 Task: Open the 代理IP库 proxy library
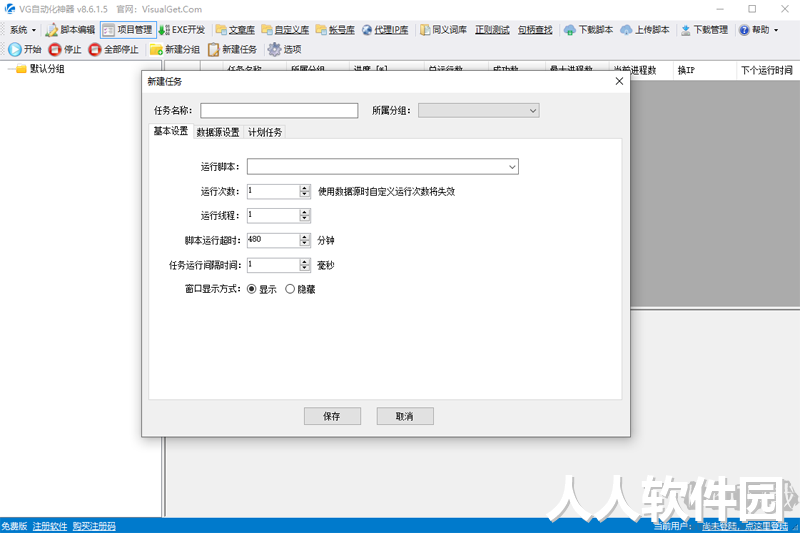coord(385,30)
